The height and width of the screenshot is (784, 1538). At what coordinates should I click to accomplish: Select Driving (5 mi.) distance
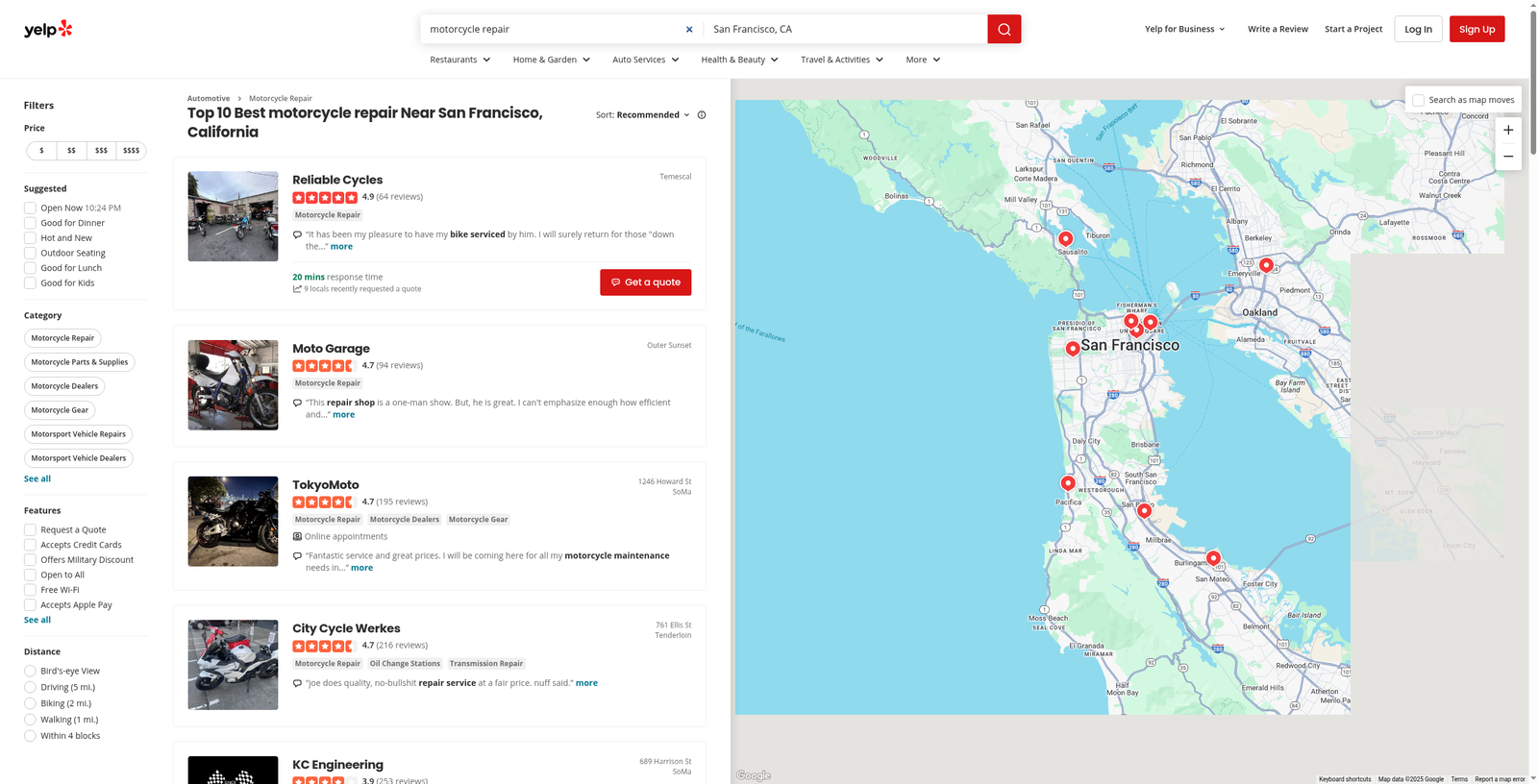(30, 687)
